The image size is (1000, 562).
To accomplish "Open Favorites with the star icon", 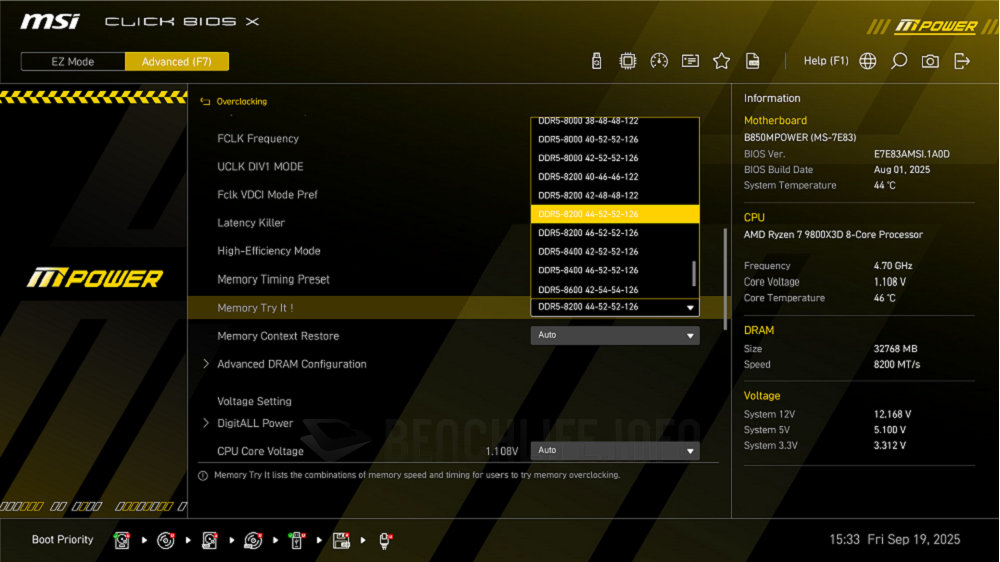I will [x=721, y=61].
